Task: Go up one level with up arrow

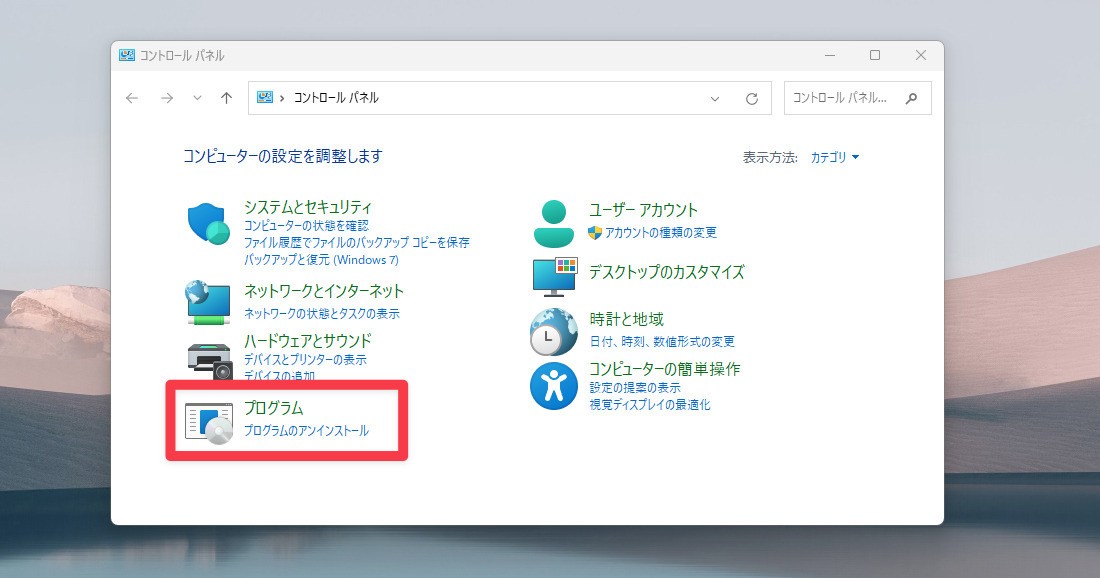Action: (x=226, y=98)
